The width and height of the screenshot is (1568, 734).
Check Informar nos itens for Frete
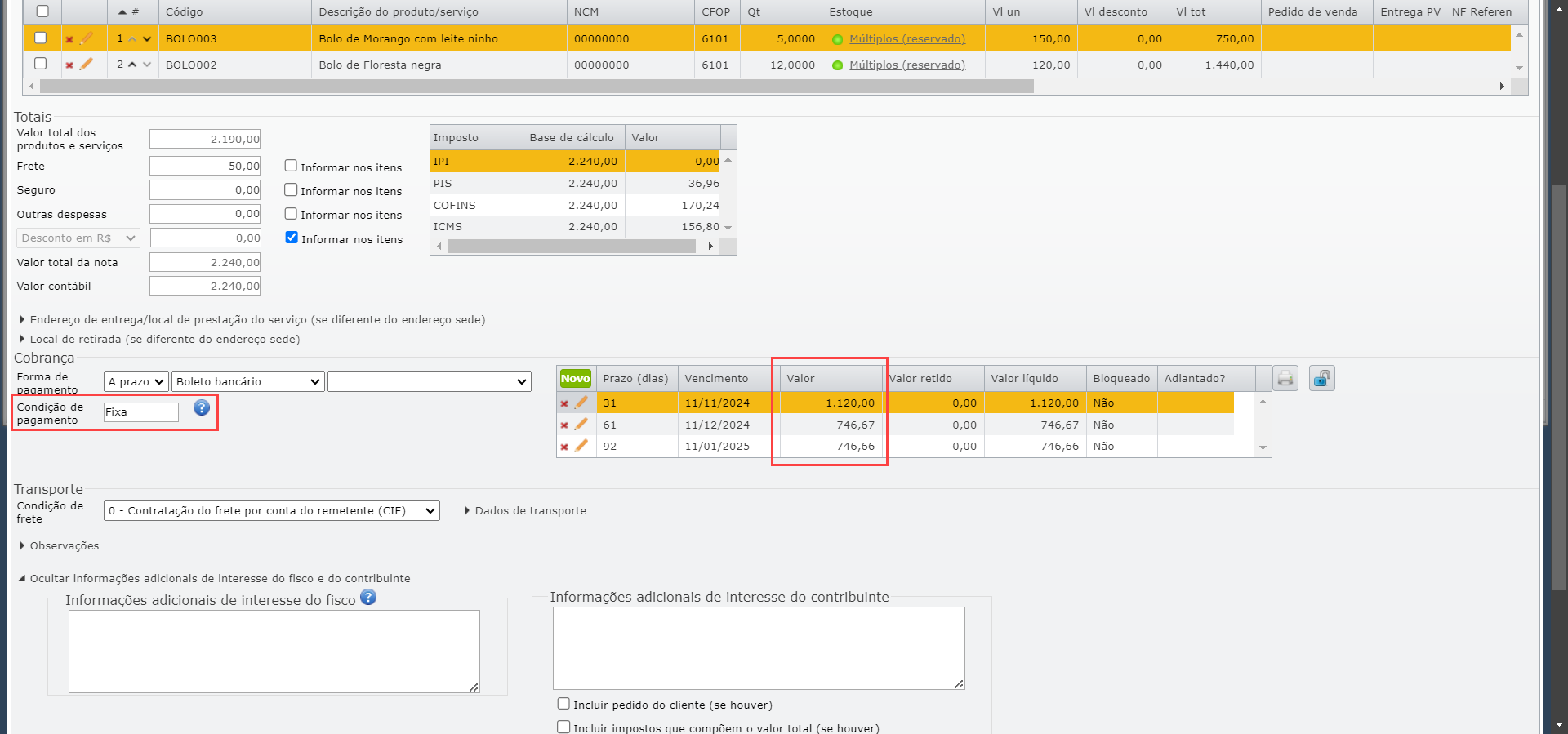tap(291, 166)
